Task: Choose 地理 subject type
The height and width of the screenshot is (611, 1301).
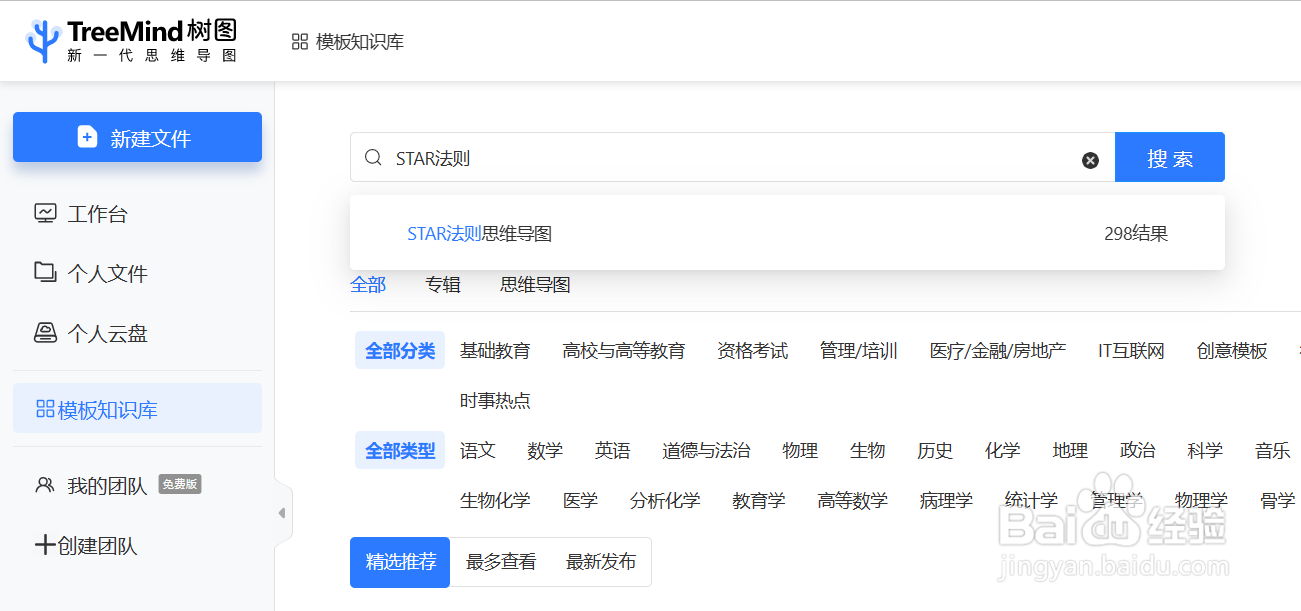Action: tap(1070, 451)
